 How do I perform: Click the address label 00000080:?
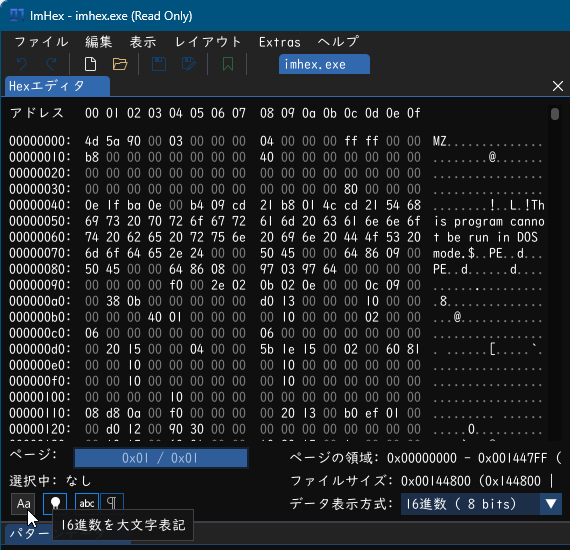coord(40,269)
